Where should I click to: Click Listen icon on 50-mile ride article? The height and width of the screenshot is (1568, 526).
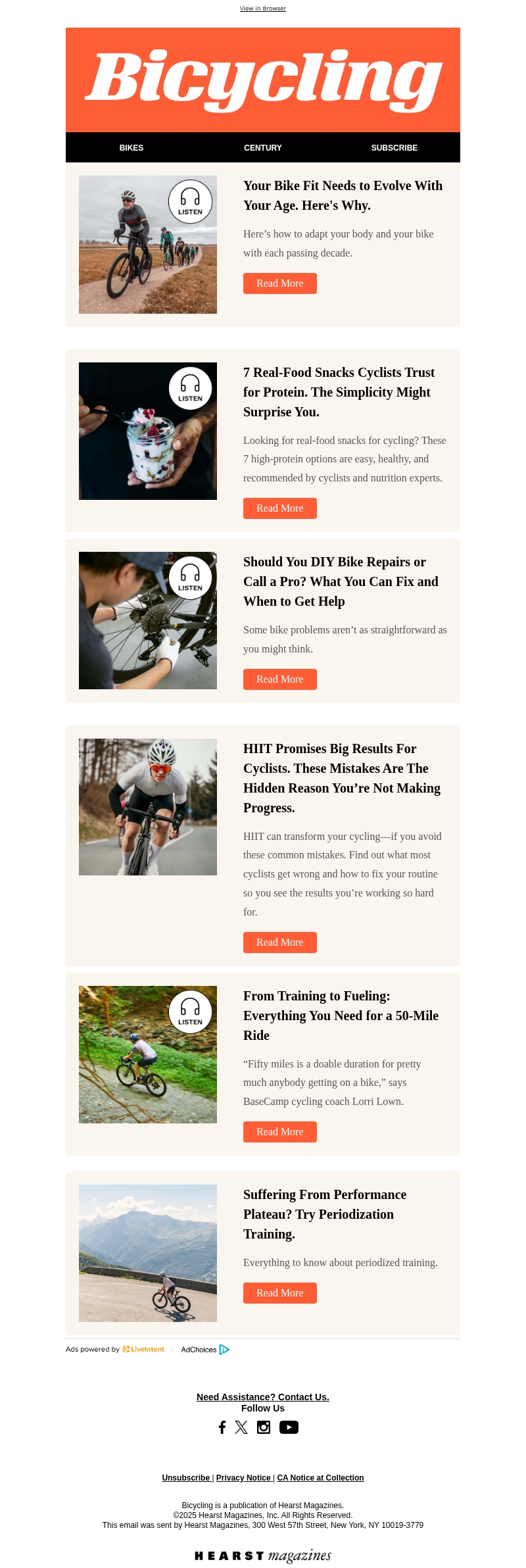(190, 1012)
